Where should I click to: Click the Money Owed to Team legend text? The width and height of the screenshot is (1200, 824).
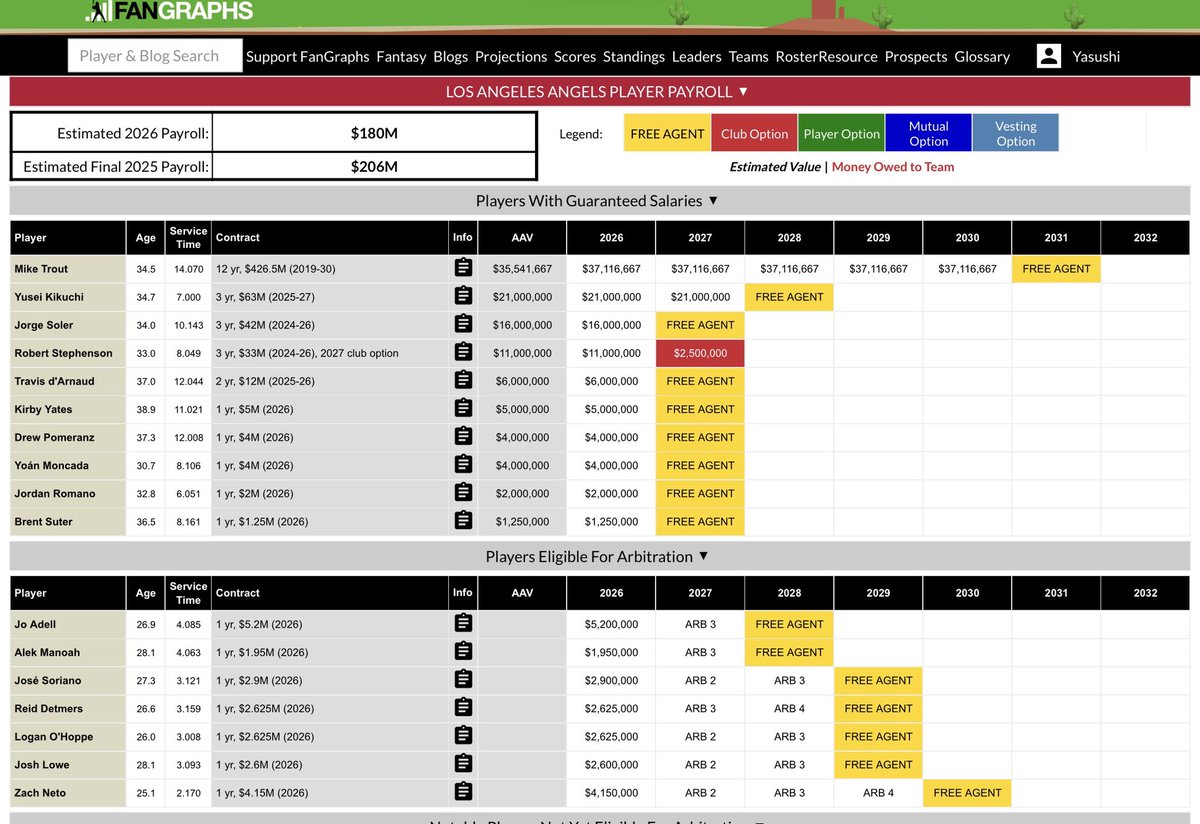[893, 167]
